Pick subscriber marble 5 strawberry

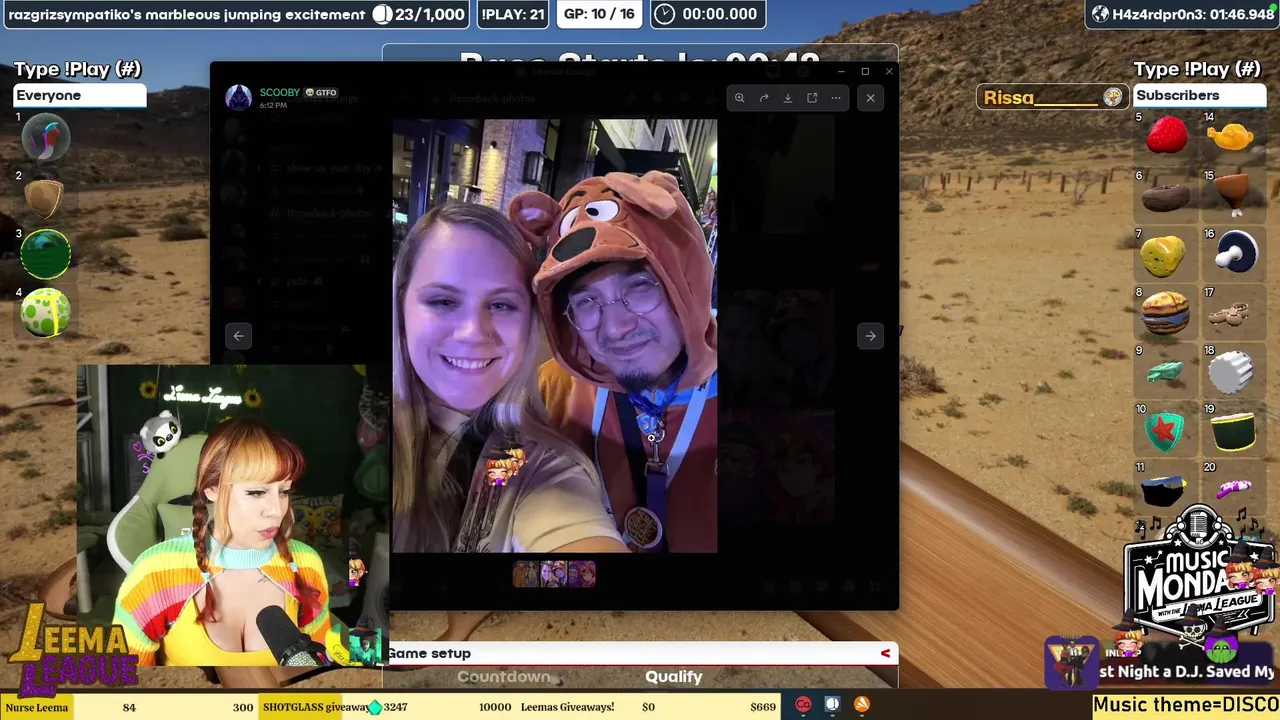pyautogui.click(x=1167, y=136)
